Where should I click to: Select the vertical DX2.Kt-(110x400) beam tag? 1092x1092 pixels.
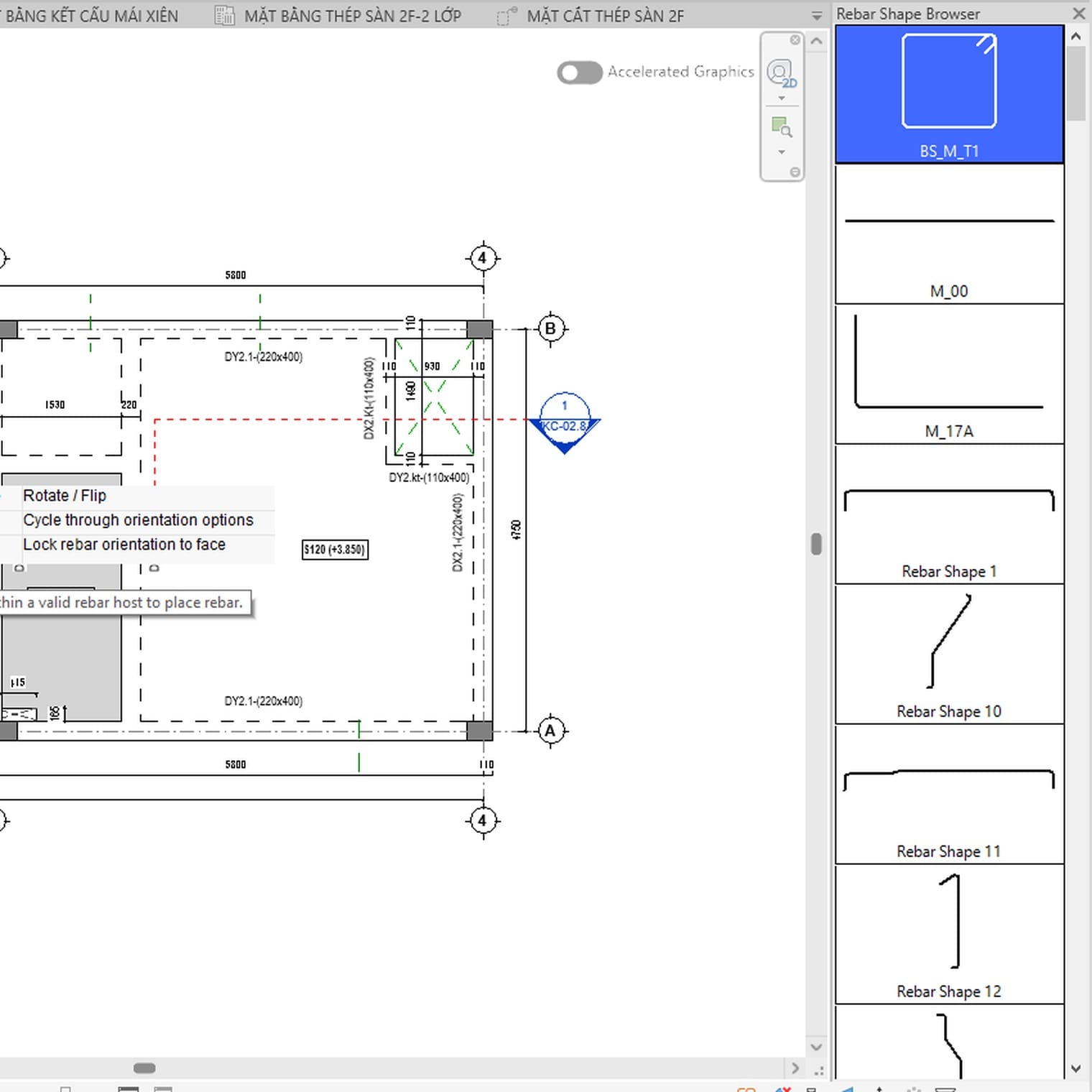pyautogui.click(x=369, y=399)
